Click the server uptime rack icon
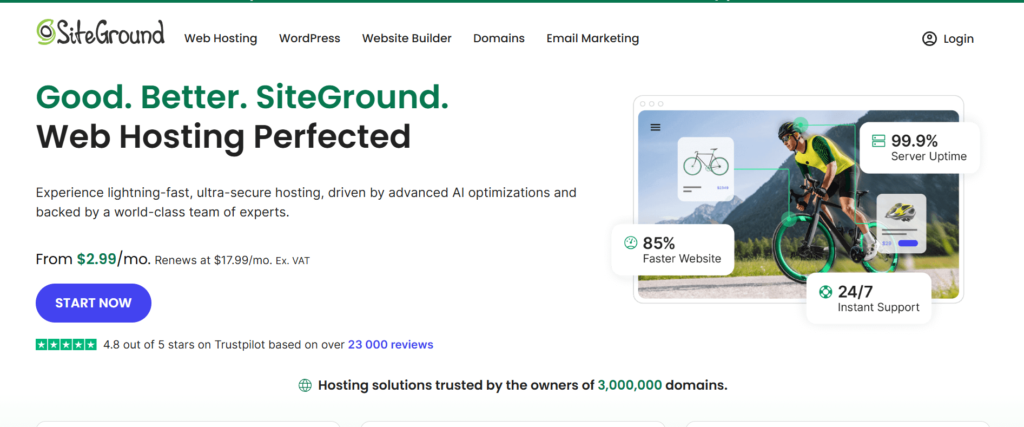1024x427 pixels. click(x=878, y=140)
